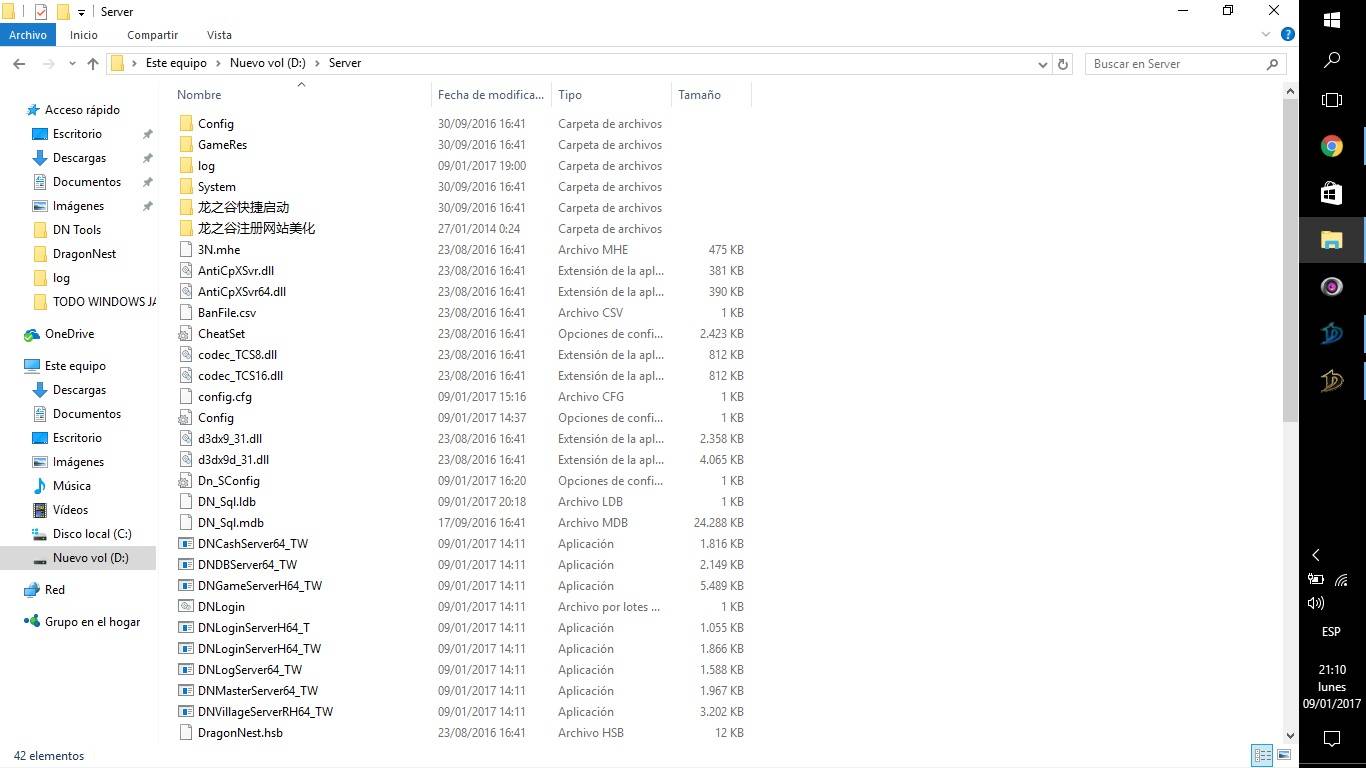Sort by the Nombre column header

199,95
